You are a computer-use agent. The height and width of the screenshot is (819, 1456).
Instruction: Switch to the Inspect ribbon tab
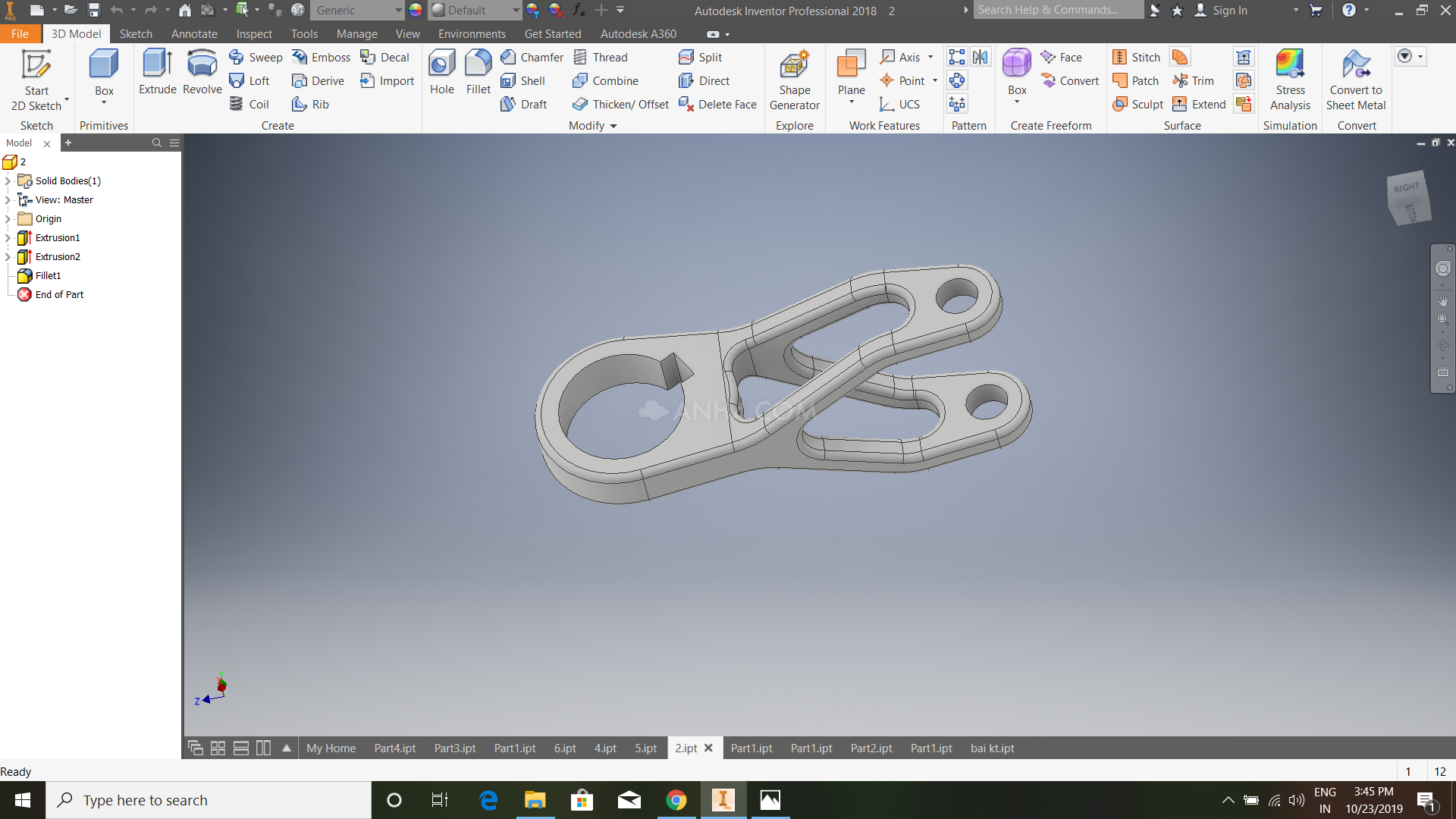(x=254, y=34)
